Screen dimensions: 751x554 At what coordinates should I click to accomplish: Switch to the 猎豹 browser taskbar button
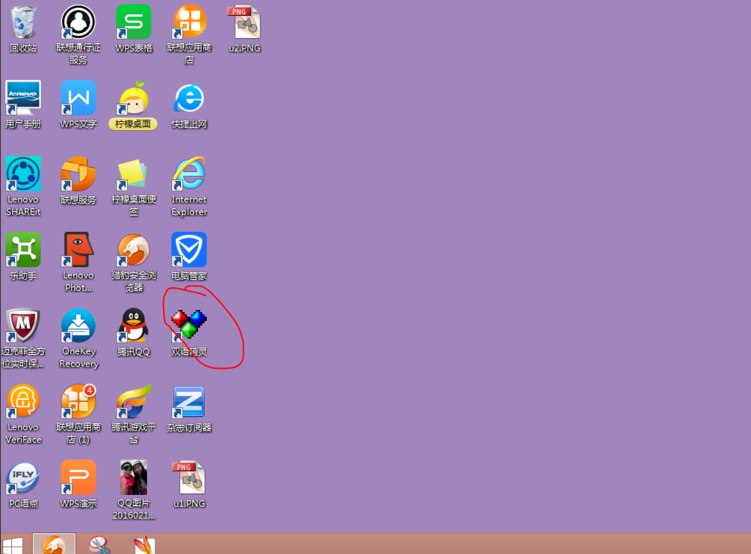coord(54,544)
